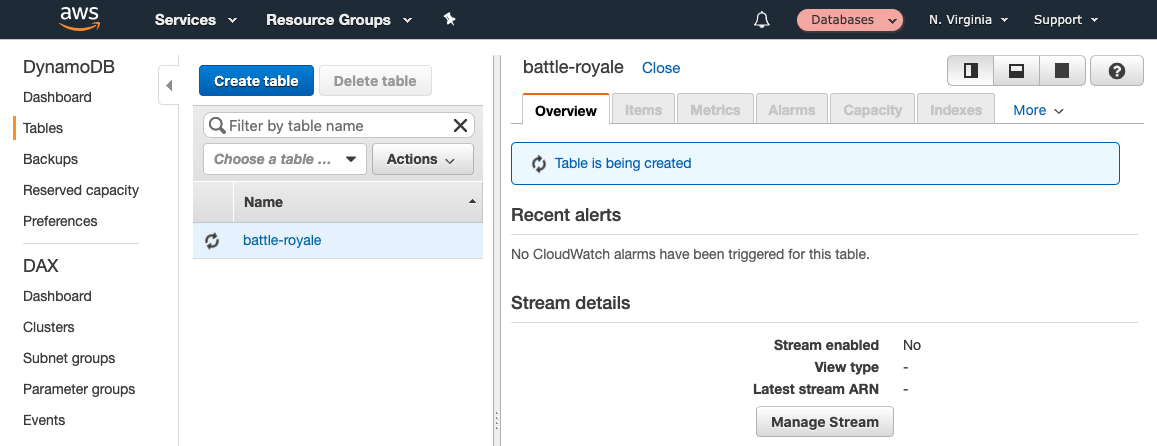
Task: Switch to bottom split view layout
Action: click(1016, 71)
